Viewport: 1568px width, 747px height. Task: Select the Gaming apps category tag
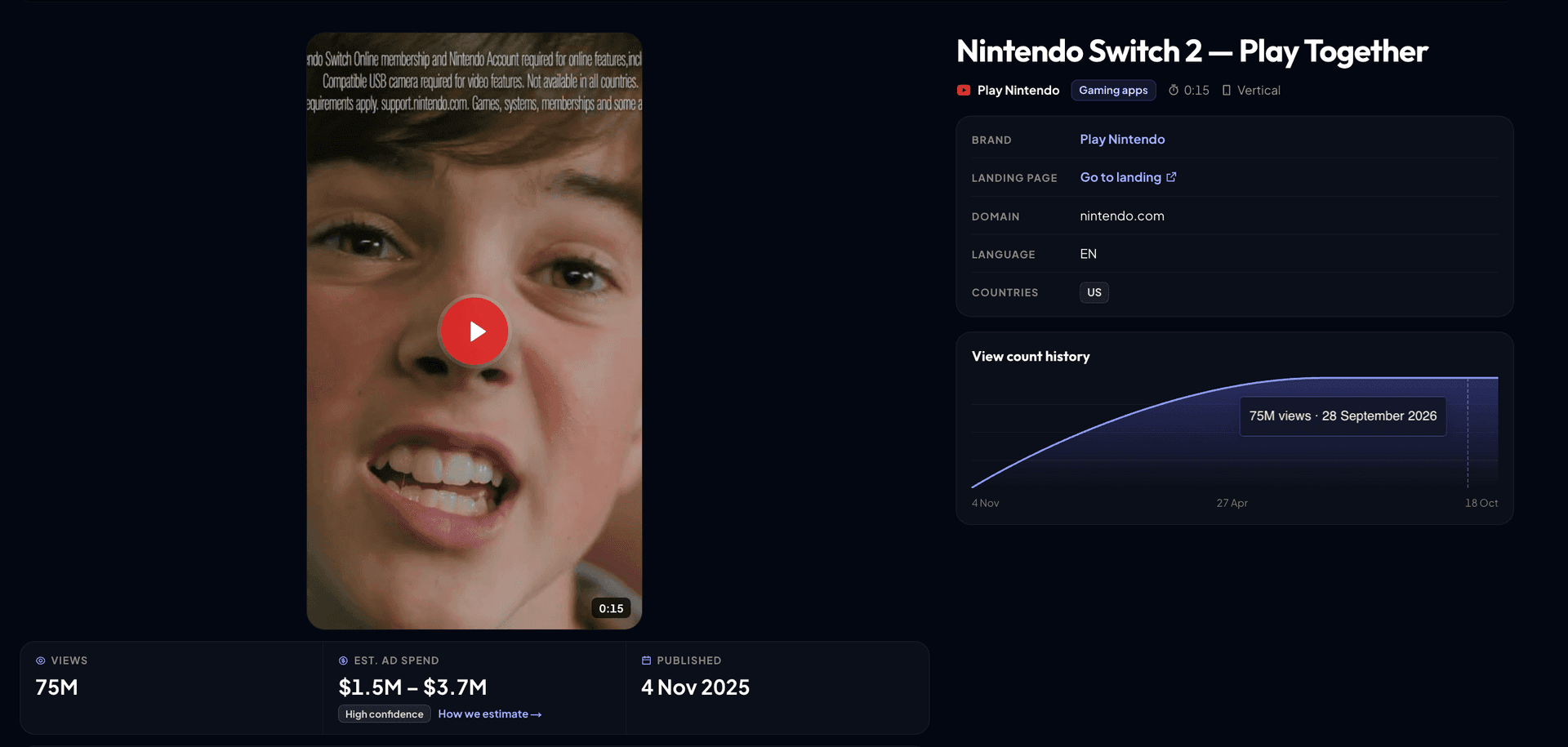1113,91
